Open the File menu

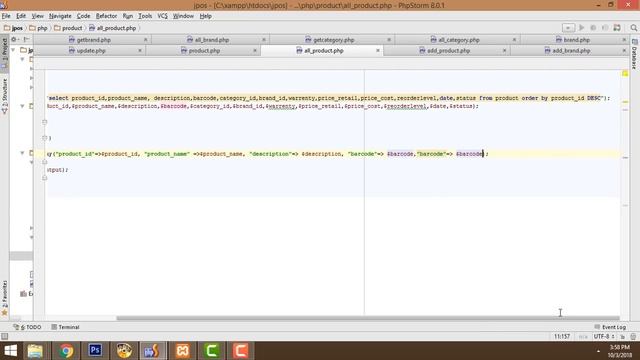pyautogui.click(x=6, y=16)
